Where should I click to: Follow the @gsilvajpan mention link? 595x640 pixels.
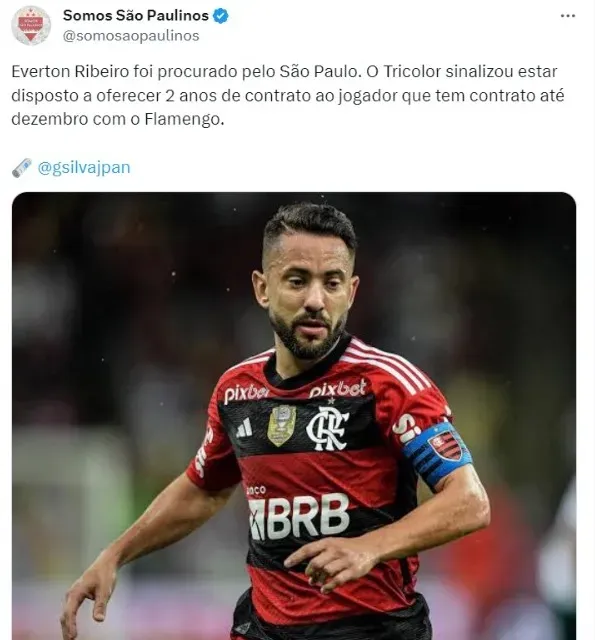pyautogui.click(x=84, y=168)
